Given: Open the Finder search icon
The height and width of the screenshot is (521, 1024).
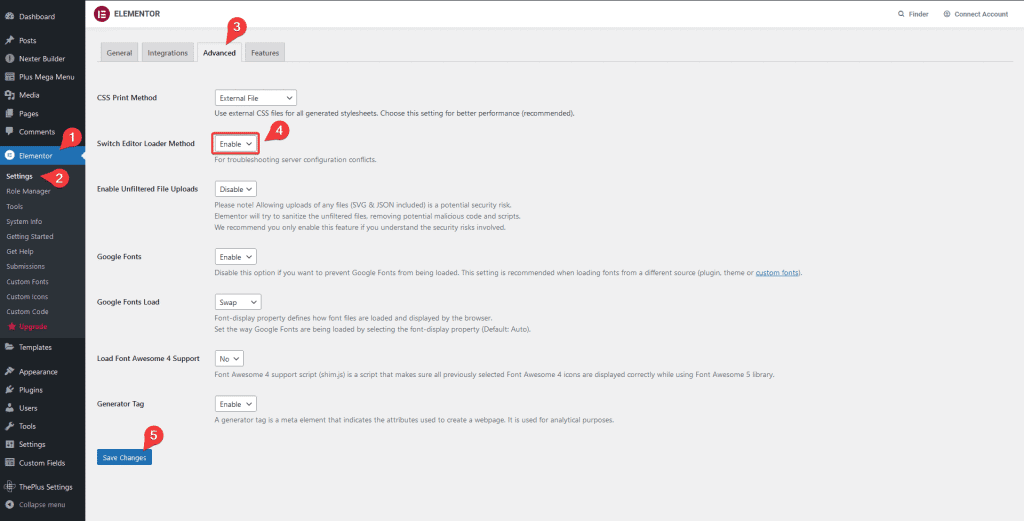Looking at the screenshot, I should (902, 14).
